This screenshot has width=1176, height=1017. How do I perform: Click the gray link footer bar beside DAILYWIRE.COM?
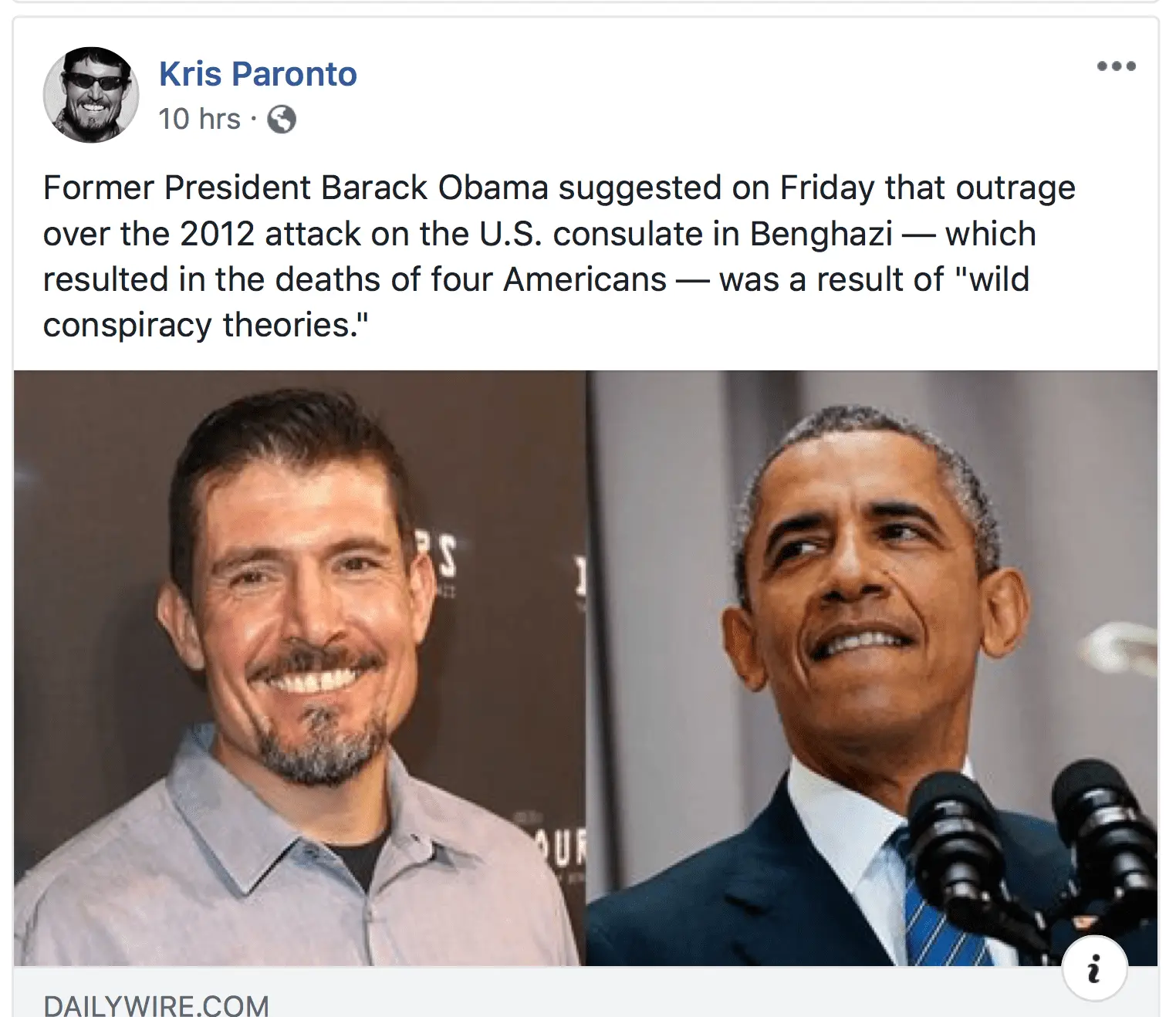(586, 992)
